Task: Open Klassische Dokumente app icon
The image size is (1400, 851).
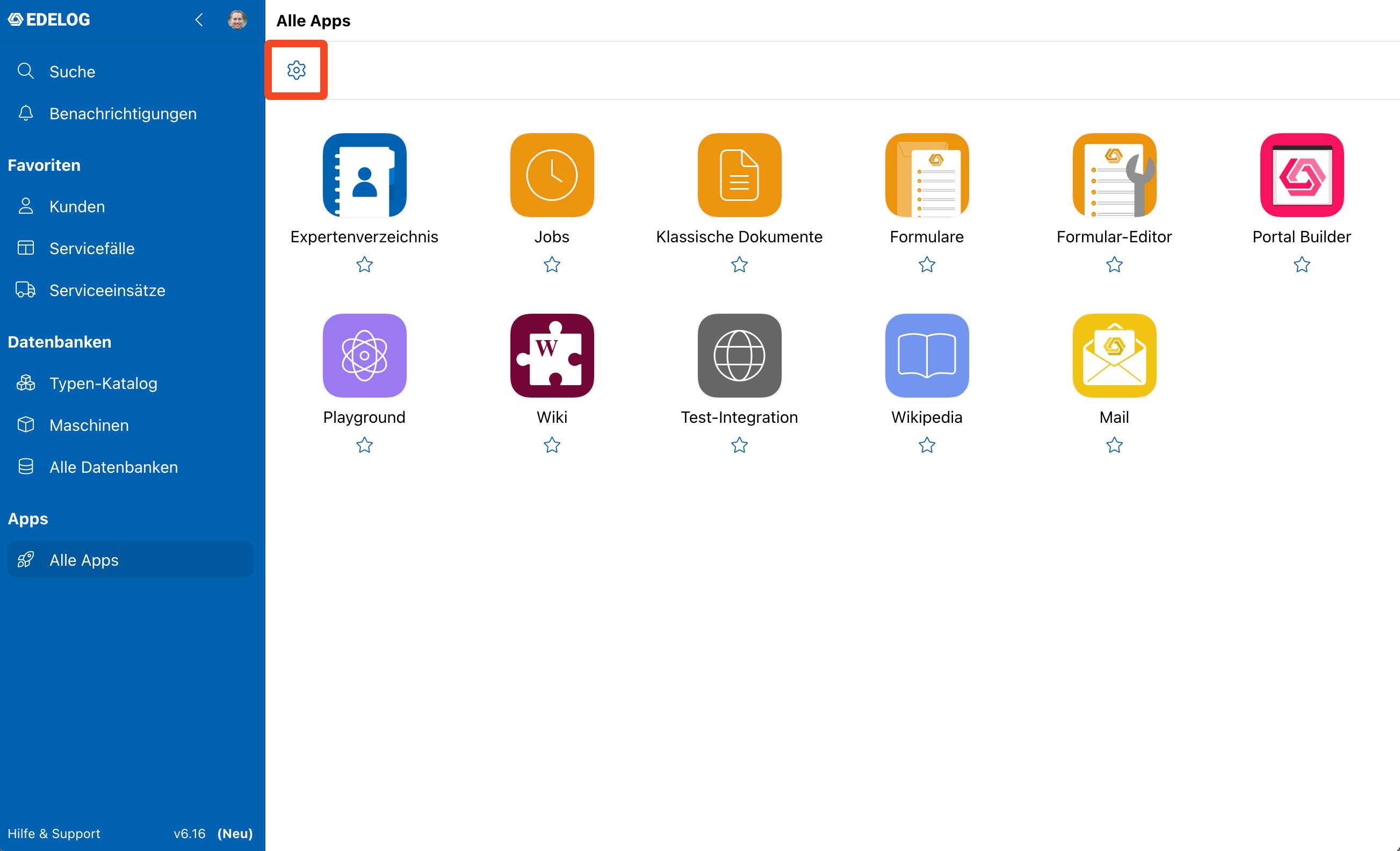Action: coord(739,175)
